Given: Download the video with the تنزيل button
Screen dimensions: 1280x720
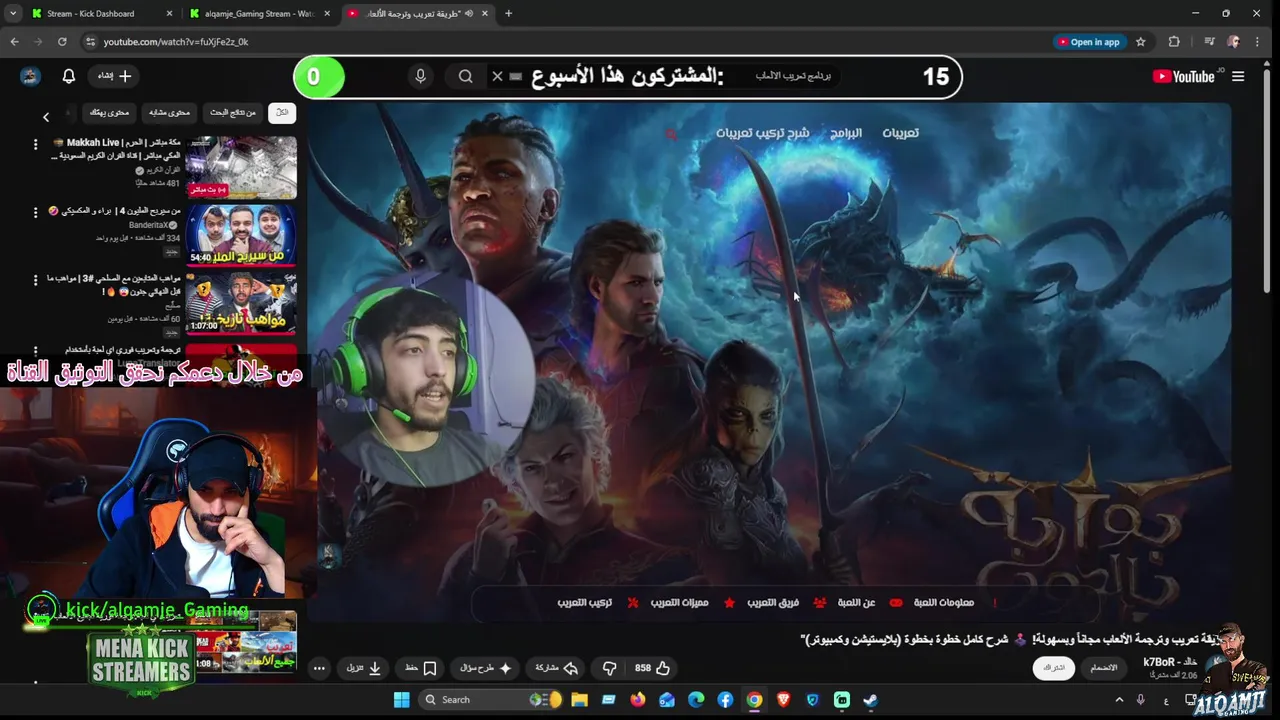Looking at the screenshot, I should pyautogui.click(x=364, y=668).
